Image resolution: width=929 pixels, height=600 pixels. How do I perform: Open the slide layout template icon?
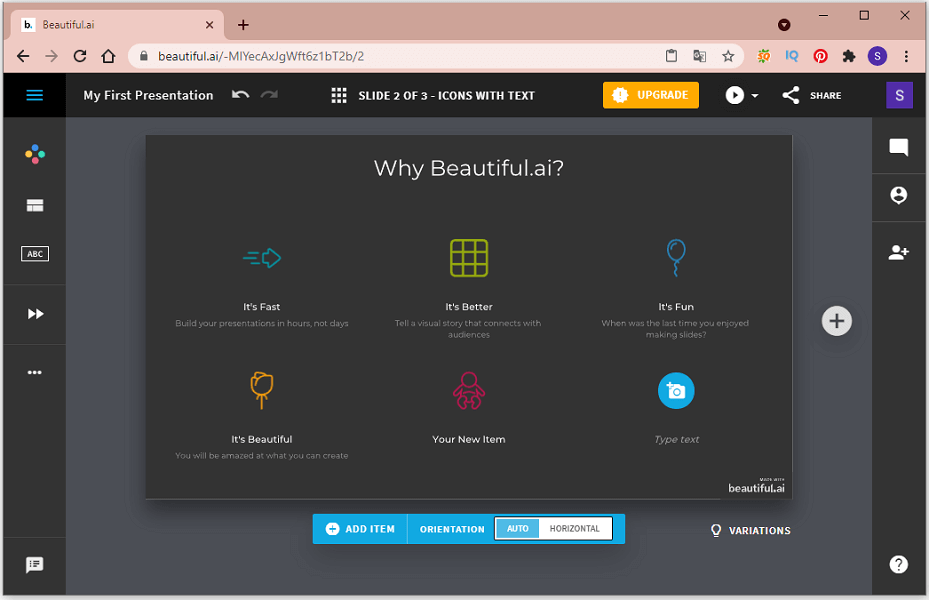(35, 205)
